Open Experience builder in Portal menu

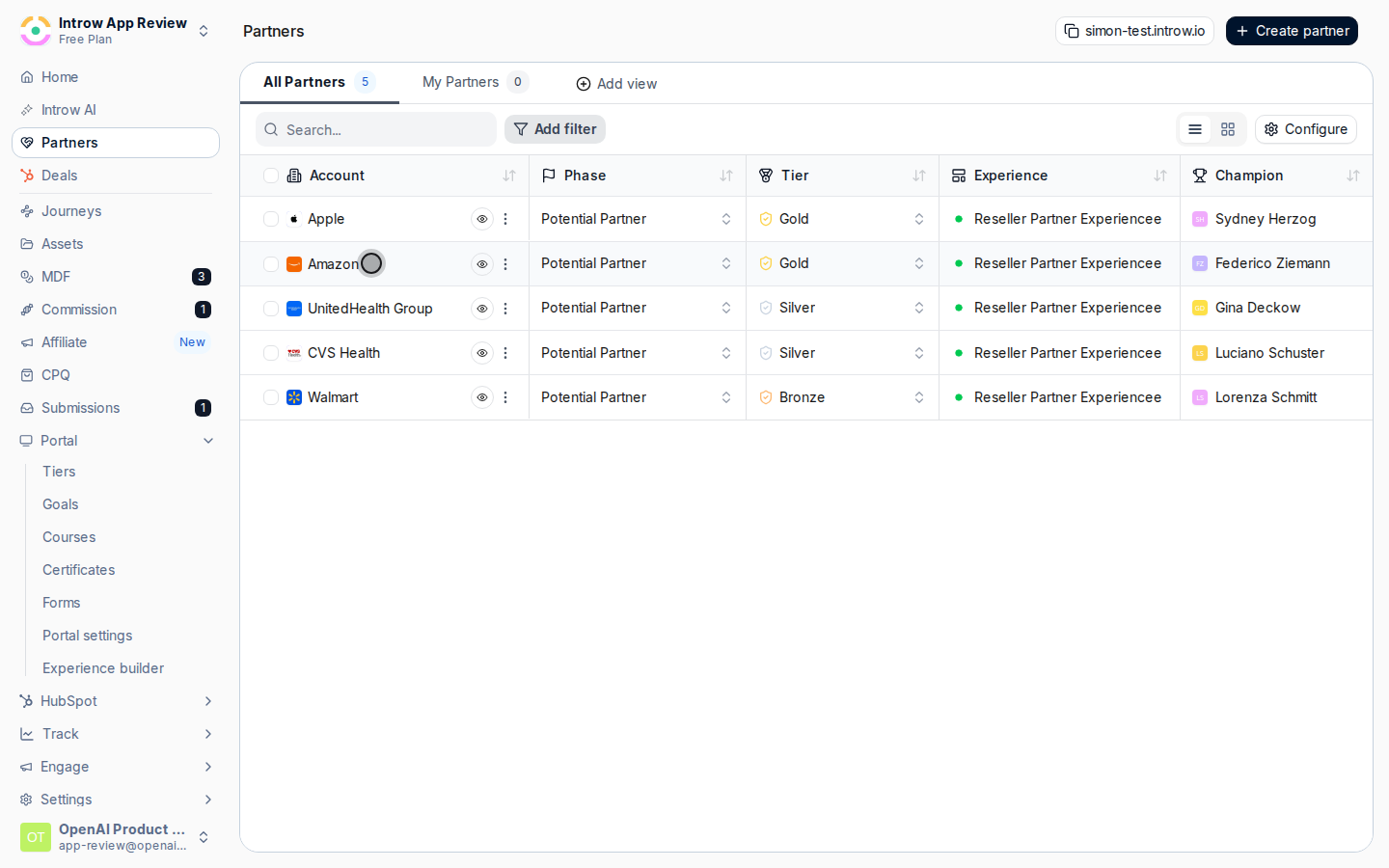103,668
